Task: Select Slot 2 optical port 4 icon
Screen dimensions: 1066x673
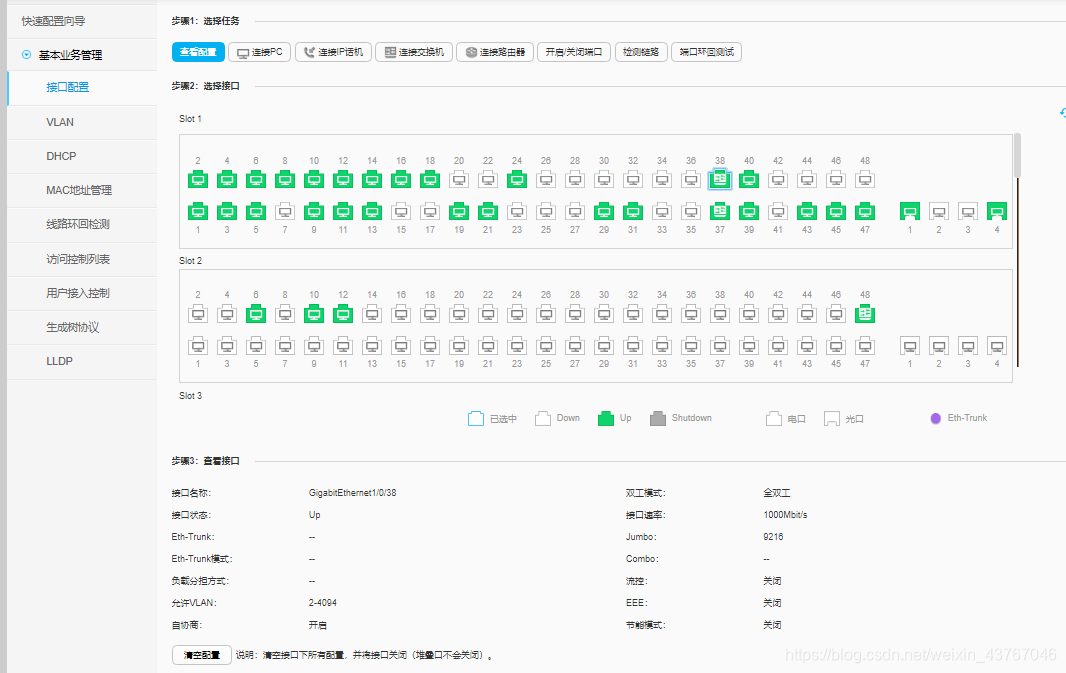Action: pyautogui.click(x=997, y=346)
